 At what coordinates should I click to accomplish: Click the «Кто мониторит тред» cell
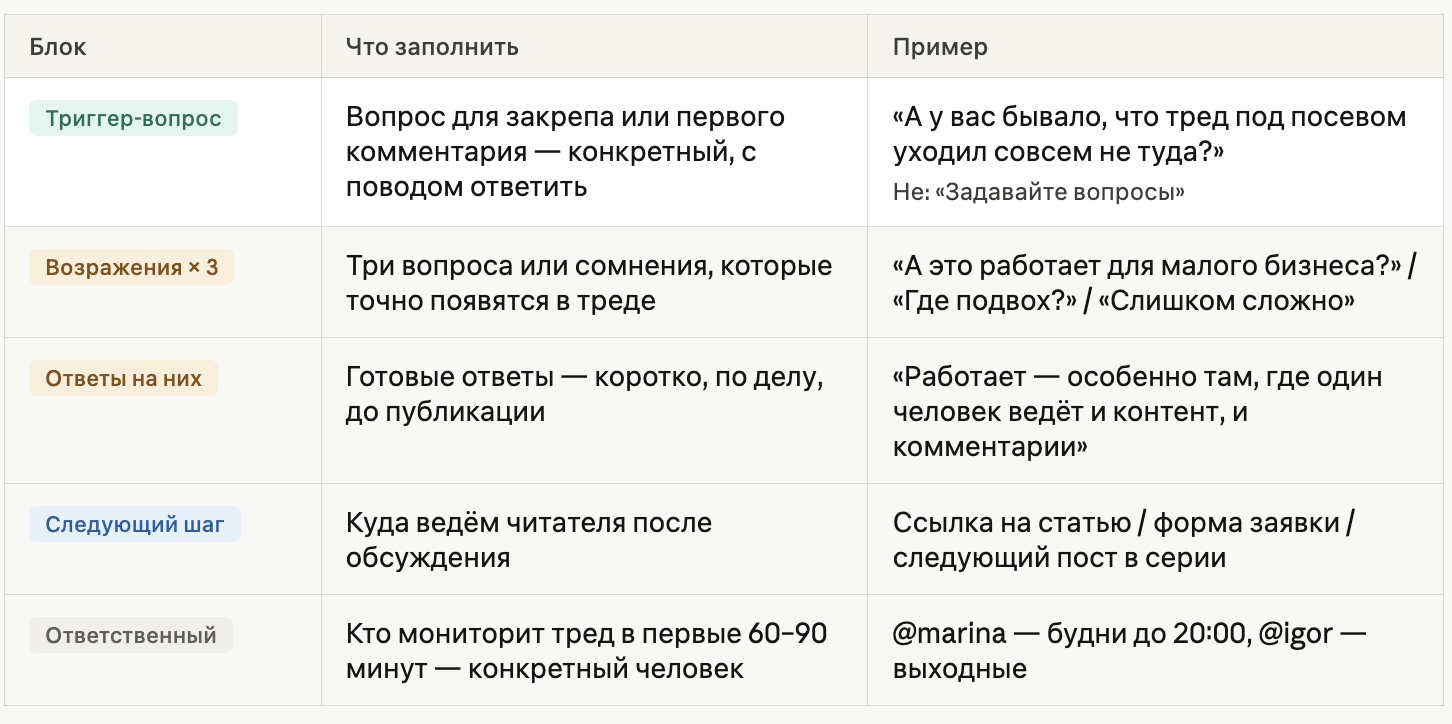tap(586, 651)
